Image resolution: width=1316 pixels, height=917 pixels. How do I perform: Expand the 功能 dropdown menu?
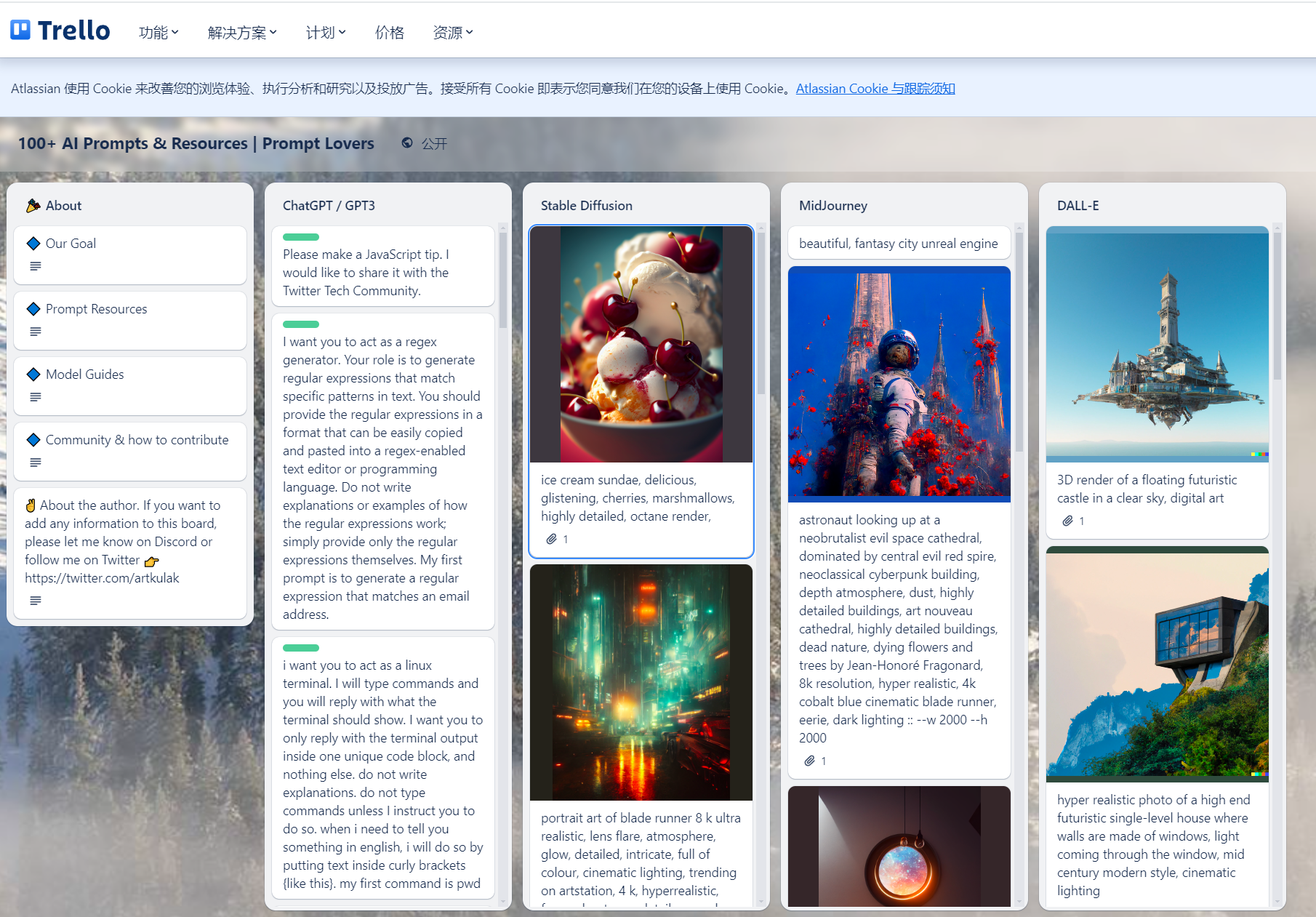(159, 32)
